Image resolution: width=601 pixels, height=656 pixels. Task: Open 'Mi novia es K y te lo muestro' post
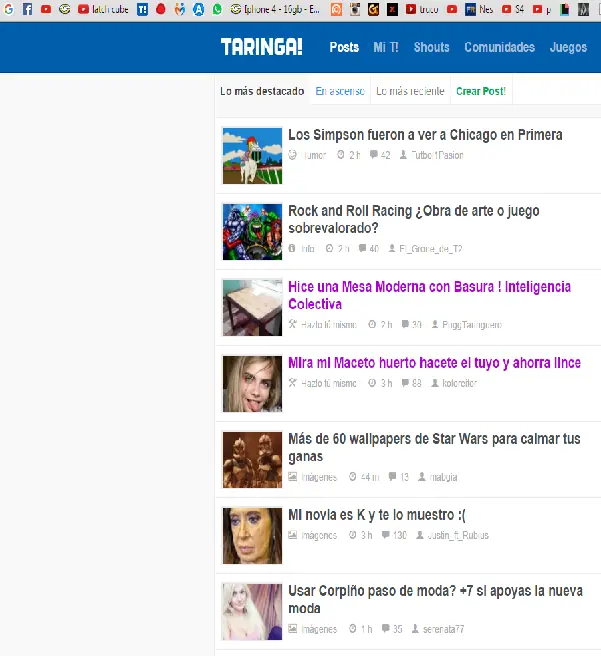tap(377, 515)
